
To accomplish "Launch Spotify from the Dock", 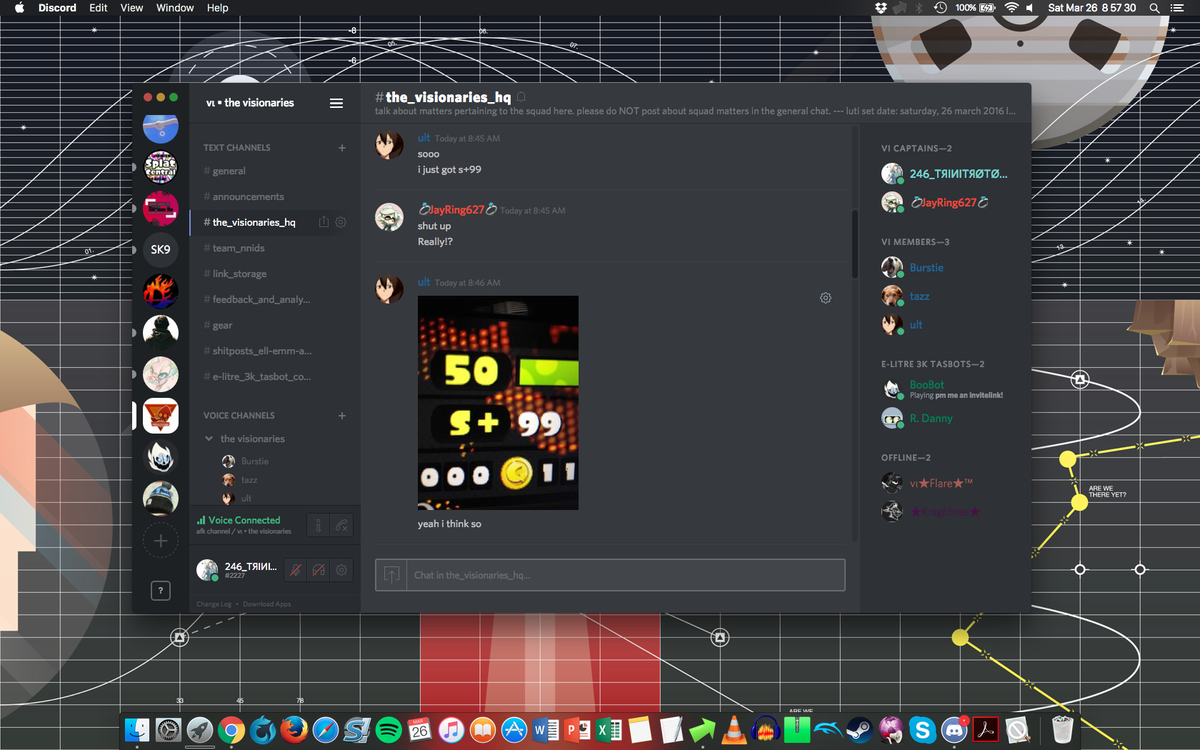I will tap(387, 731).
